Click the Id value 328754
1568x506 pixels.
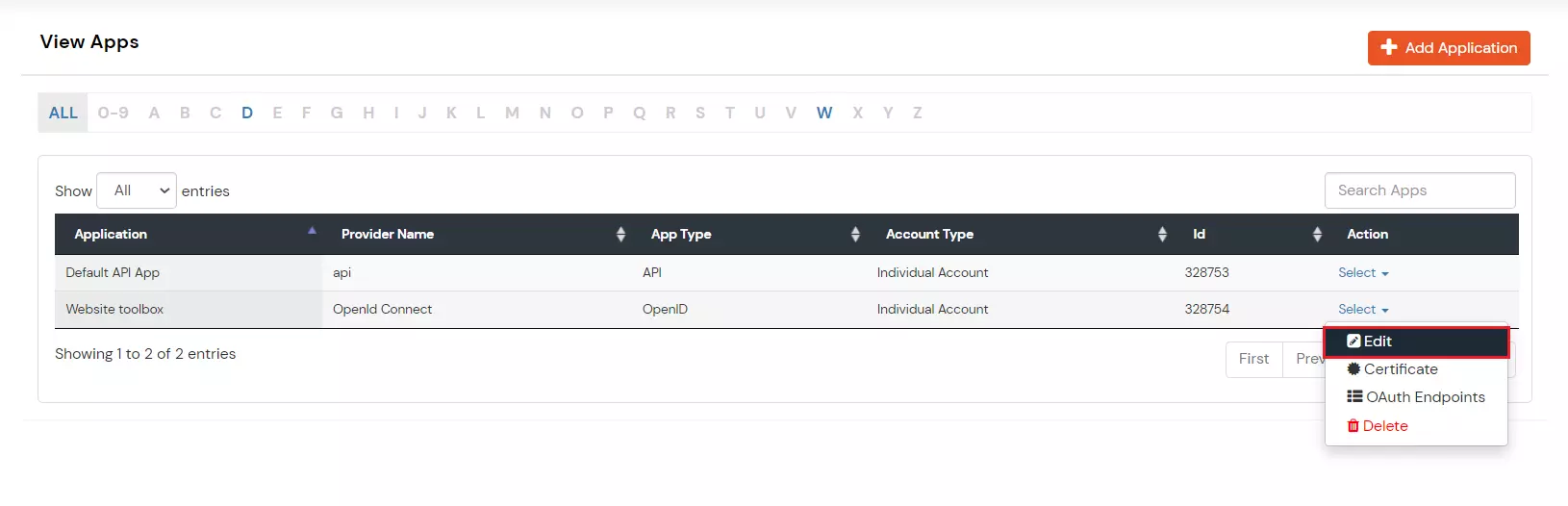pos(1207,310)
